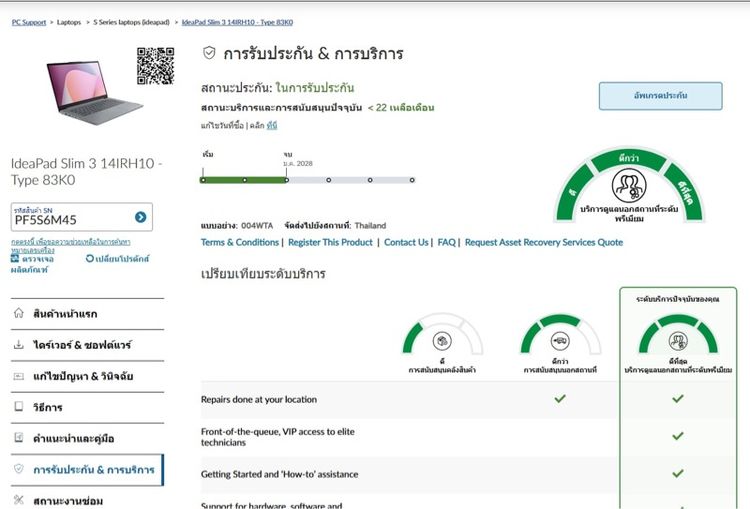Click 'Getting Started and How-to assistance' text

click(x=279, y=474)
